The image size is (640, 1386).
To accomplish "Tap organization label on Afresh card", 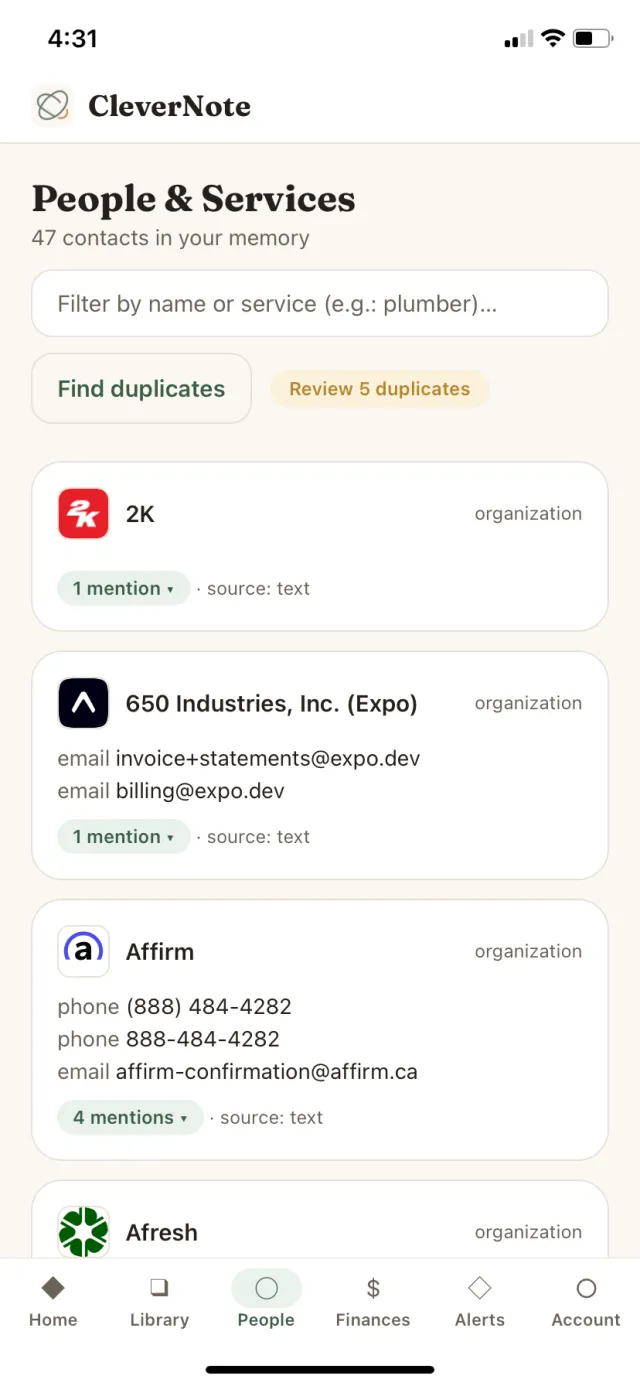I will click(x=528, y=1232).
